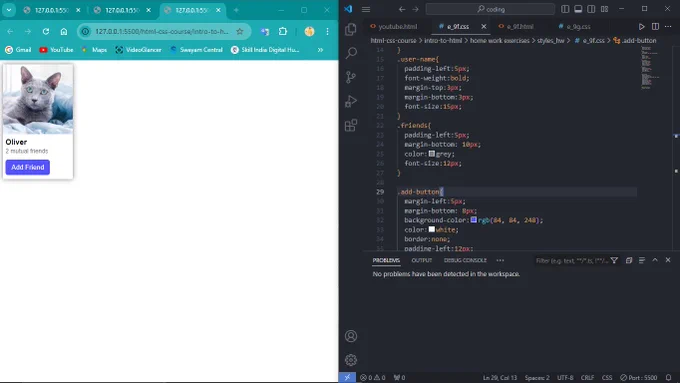Screen dimensions: 680x383
Task: Click the Add Friend button in Chrome
Action: 28,167
